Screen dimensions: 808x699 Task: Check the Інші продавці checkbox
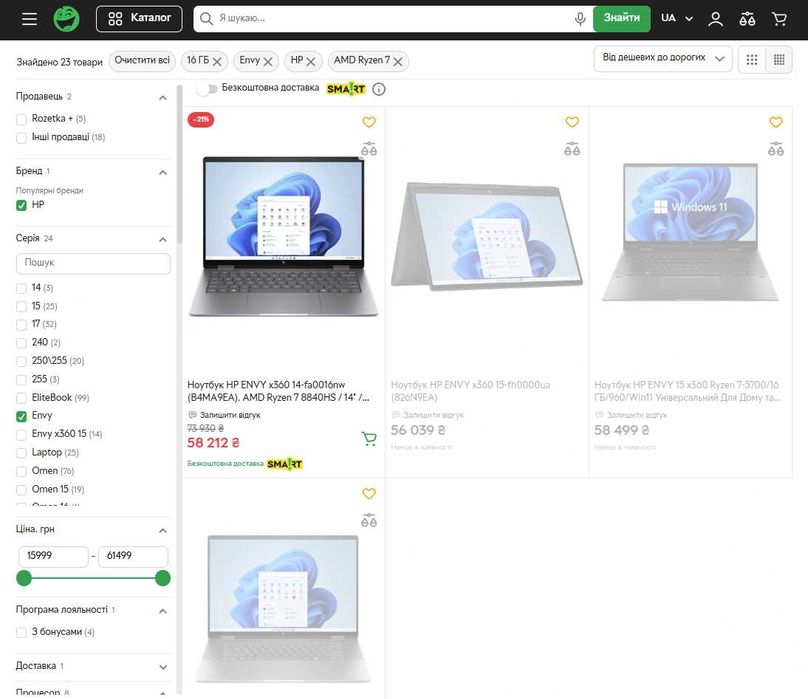click(21, 138)
